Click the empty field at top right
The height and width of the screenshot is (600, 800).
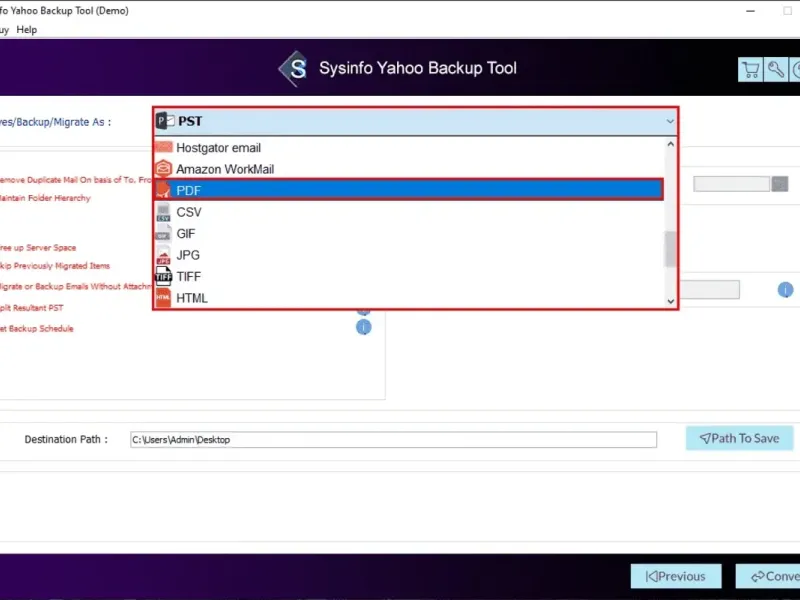(x=731, y=184)
